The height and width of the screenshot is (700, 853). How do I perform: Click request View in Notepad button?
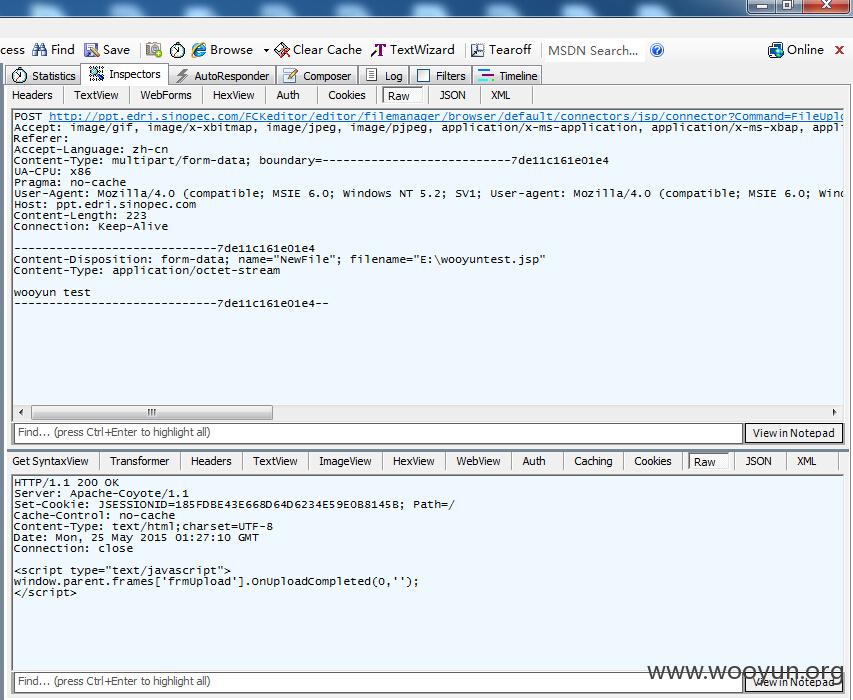pyautogui.click(x=793, y=433)
